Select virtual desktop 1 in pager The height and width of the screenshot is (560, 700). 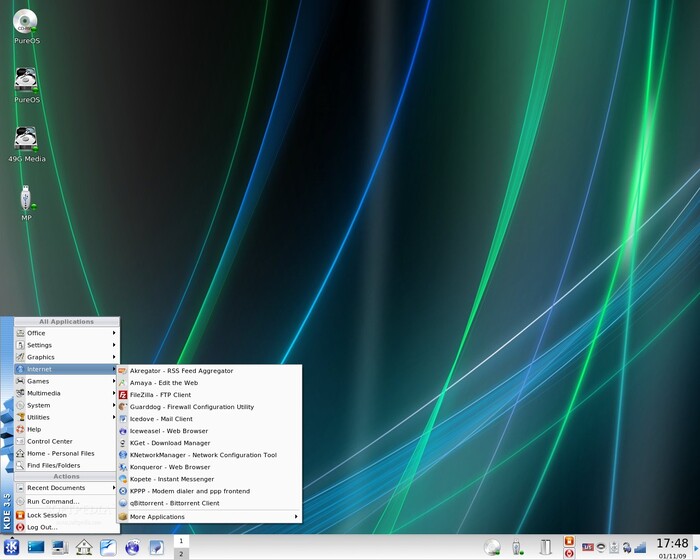point(181,541)
